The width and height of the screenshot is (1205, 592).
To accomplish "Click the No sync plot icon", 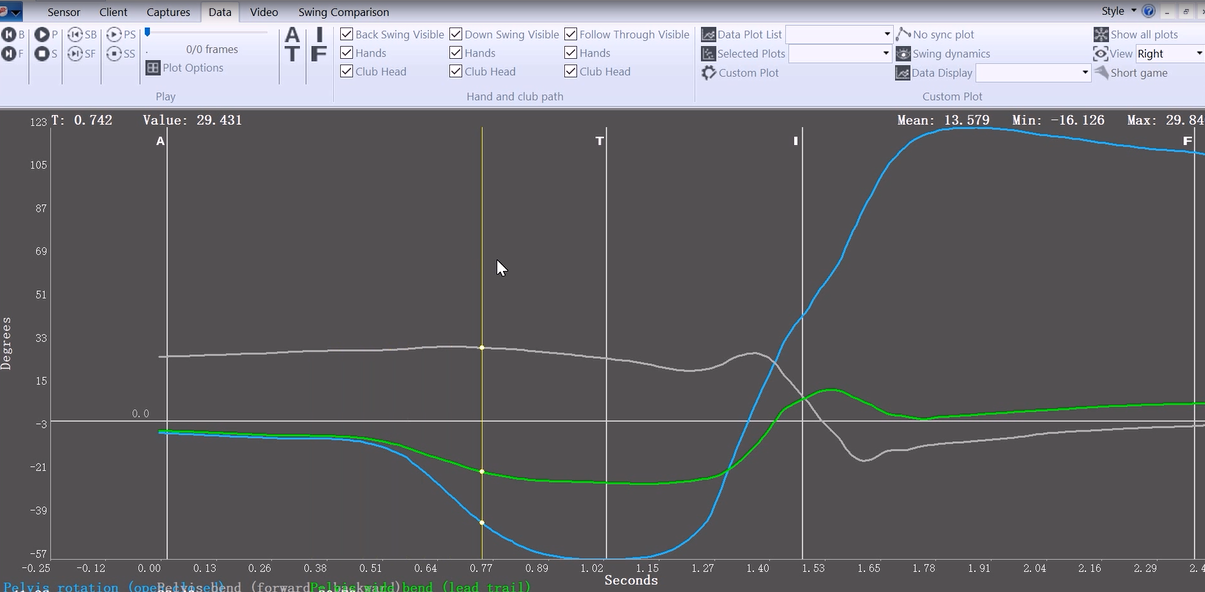I will (x=904, y=34).
